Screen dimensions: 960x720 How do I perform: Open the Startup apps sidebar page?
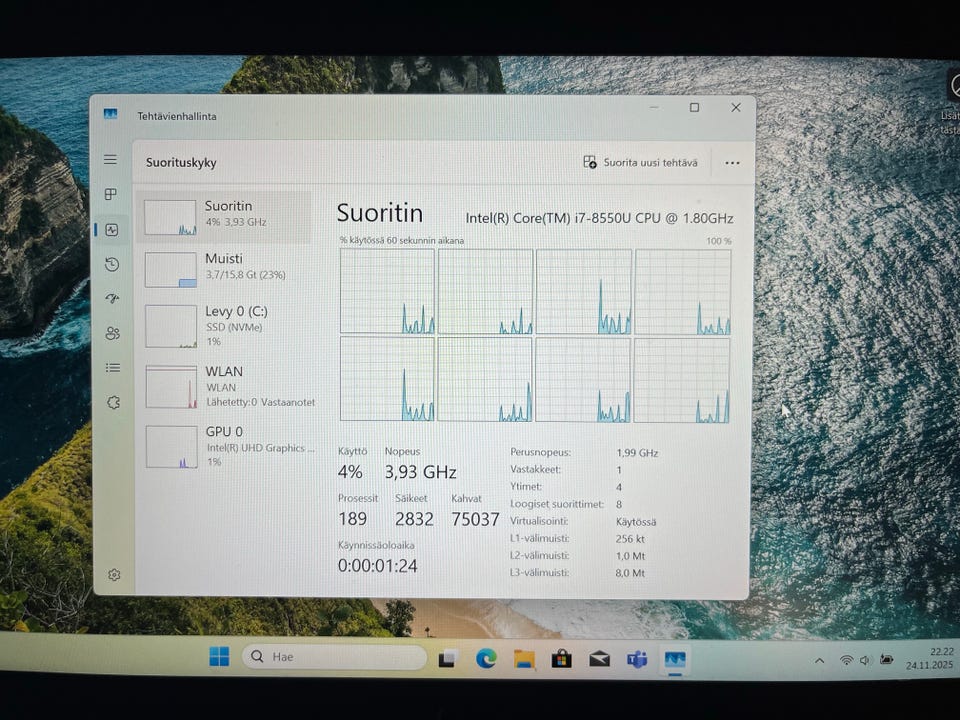coord(112,299)
